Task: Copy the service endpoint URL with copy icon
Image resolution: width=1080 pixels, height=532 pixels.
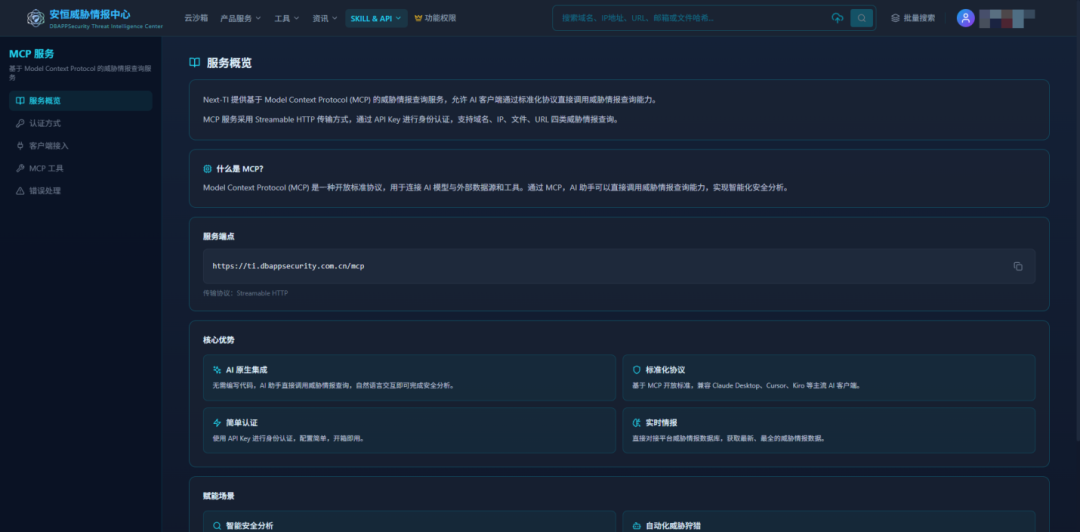Action: [x=1018, y=266]
